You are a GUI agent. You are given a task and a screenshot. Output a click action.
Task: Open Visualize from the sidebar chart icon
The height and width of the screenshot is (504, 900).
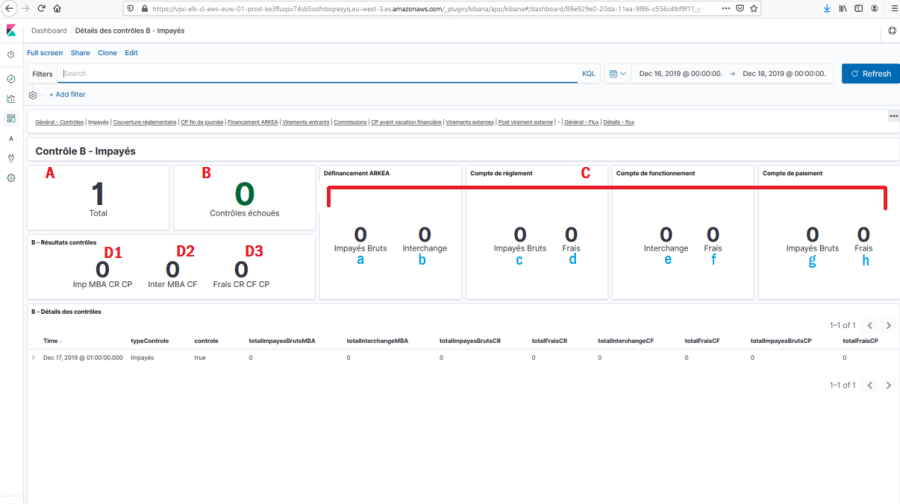[10, 98]
